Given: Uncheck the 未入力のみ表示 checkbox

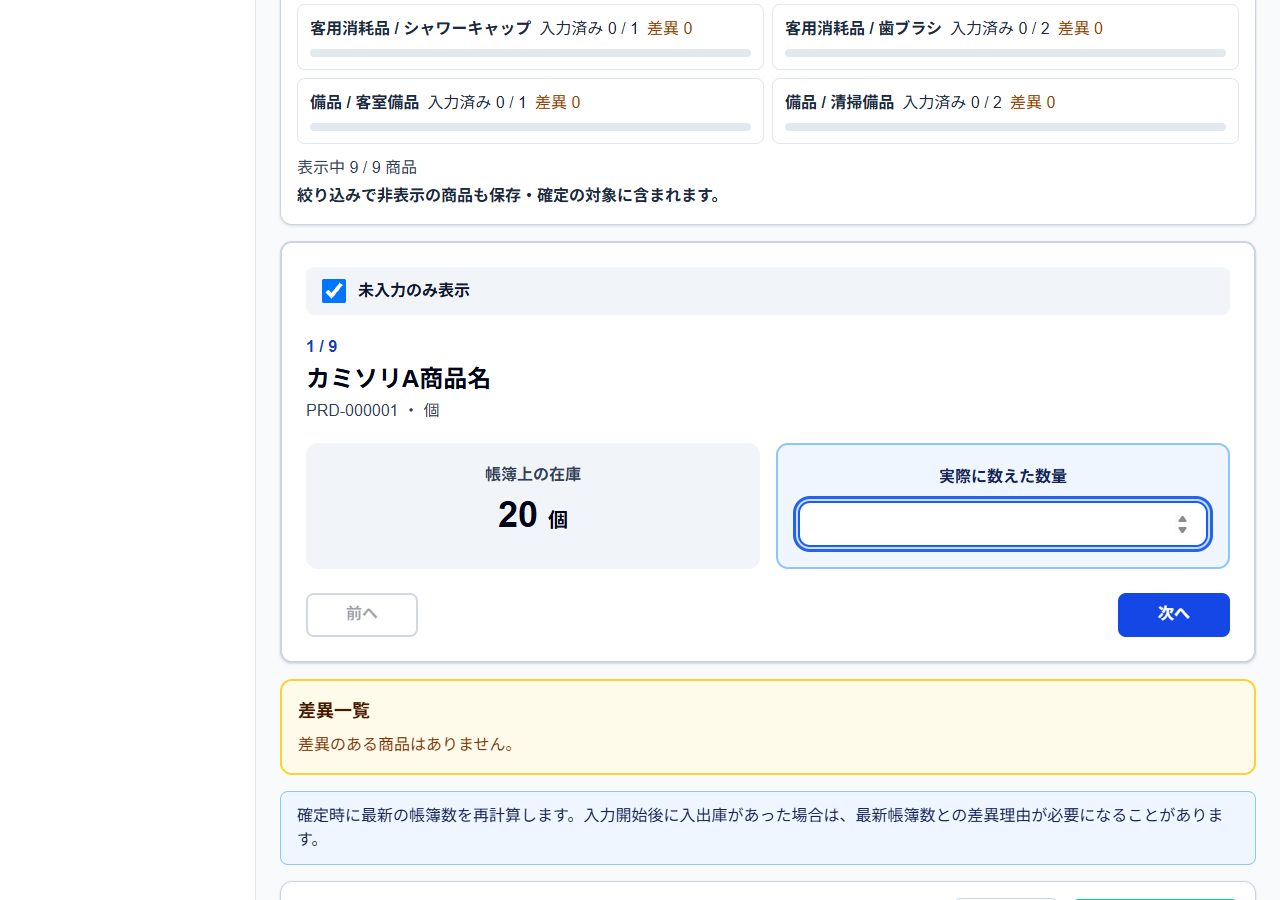Looking at the screenshot, I should click(x=334, y=291).
